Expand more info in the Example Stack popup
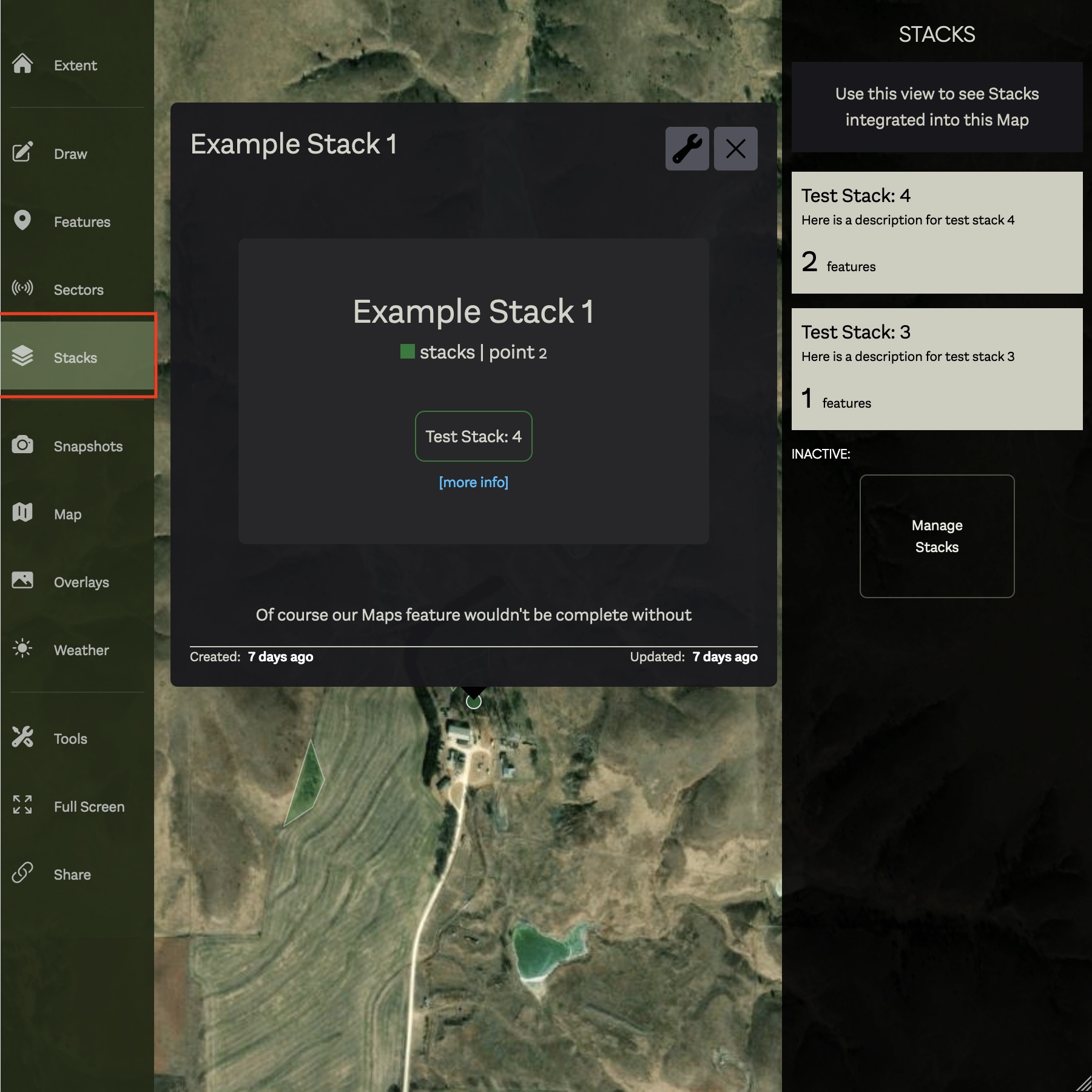Image resolution: width=1092 pixels, height=1092 pixels. 473,482
